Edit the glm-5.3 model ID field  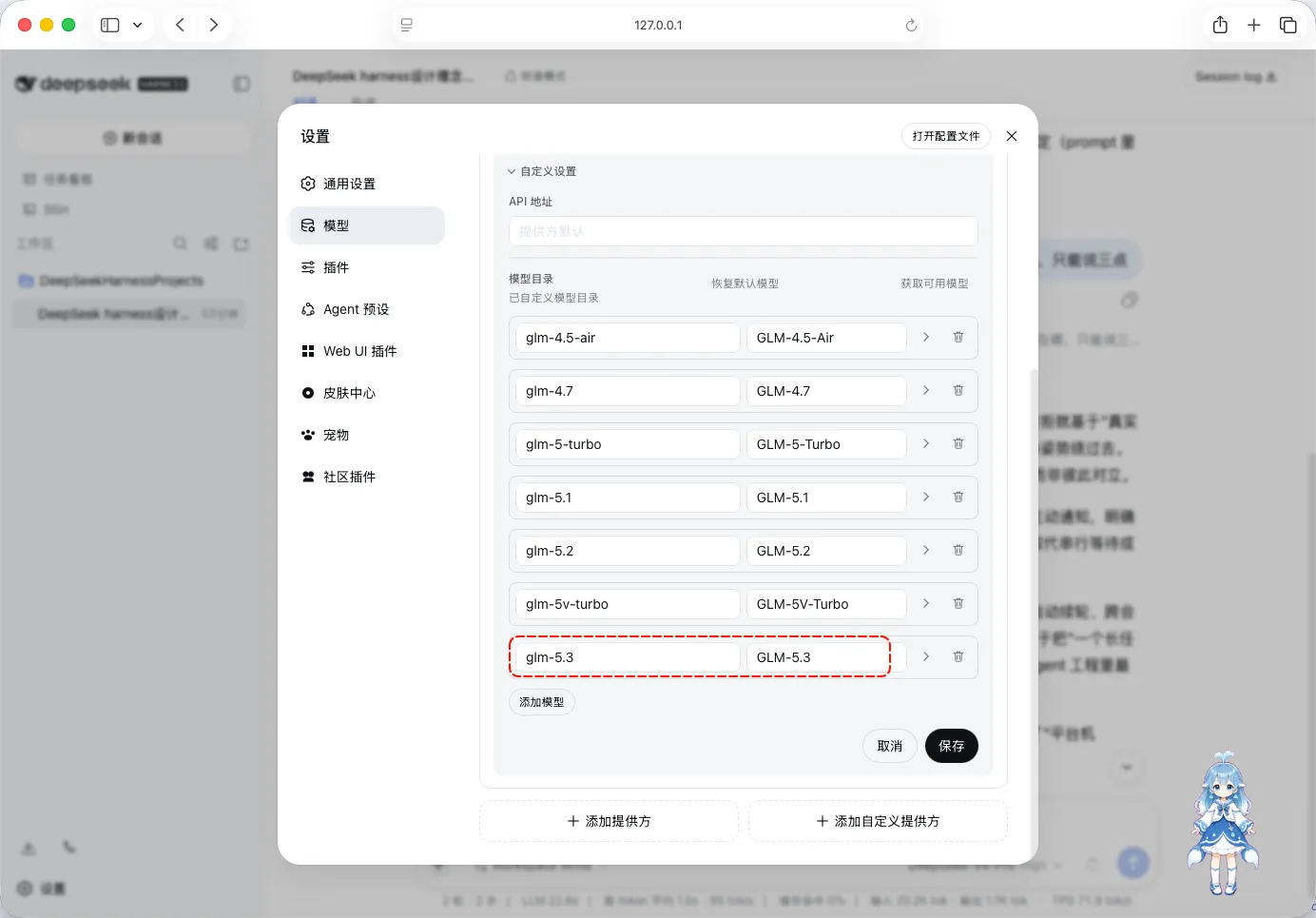click(628, 657)
